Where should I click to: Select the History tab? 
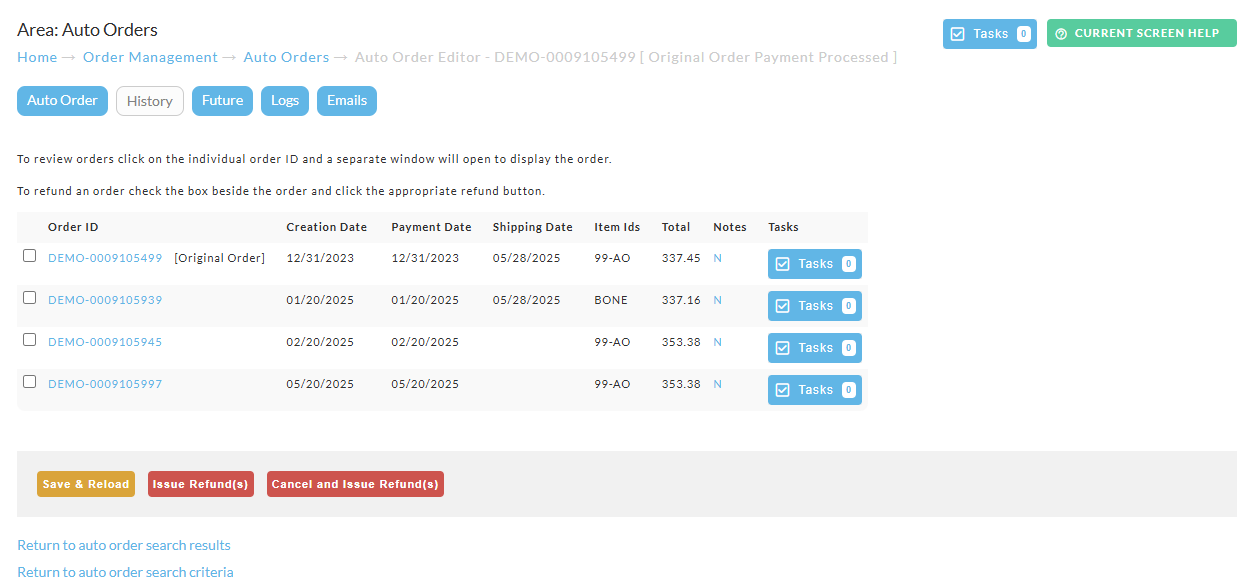coord(150,101)
